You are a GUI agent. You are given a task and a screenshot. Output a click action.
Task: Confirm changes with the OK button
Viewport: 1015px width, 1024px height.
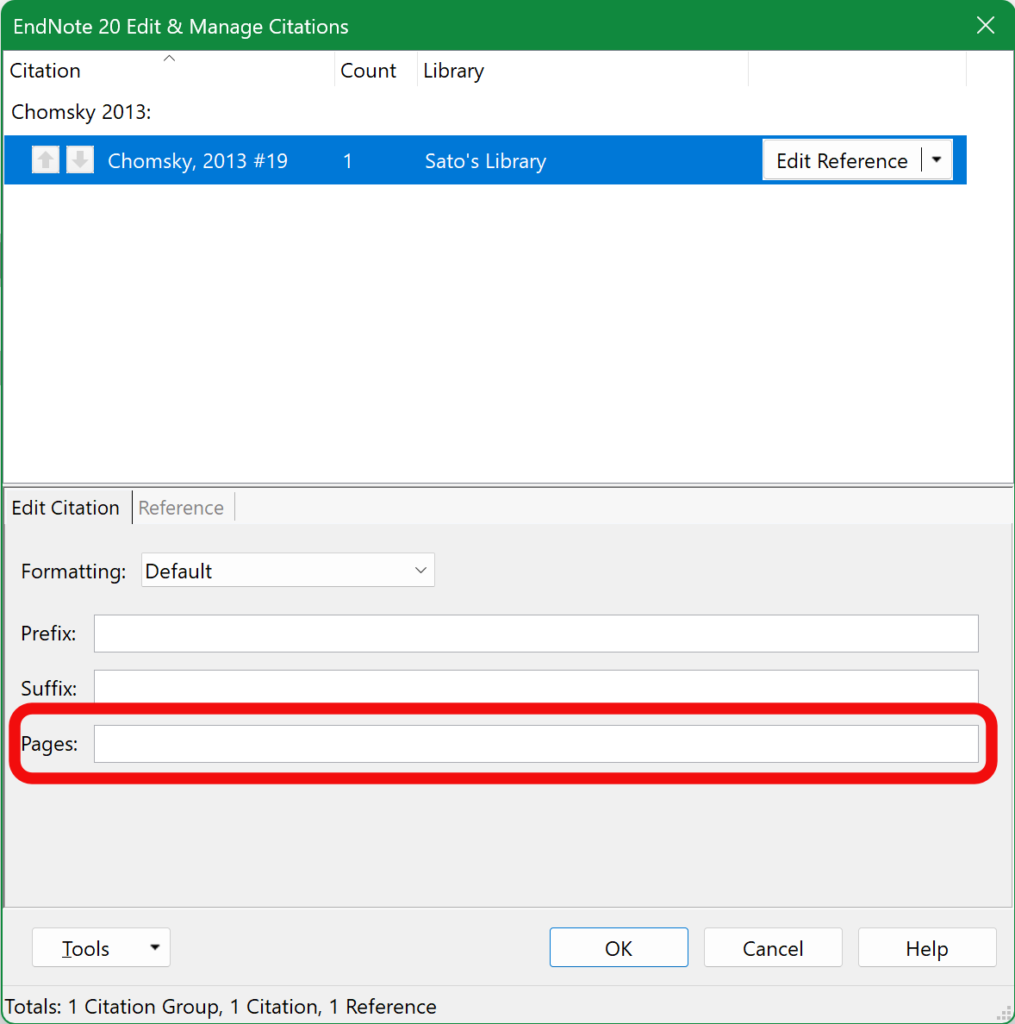tap(618, 948)
